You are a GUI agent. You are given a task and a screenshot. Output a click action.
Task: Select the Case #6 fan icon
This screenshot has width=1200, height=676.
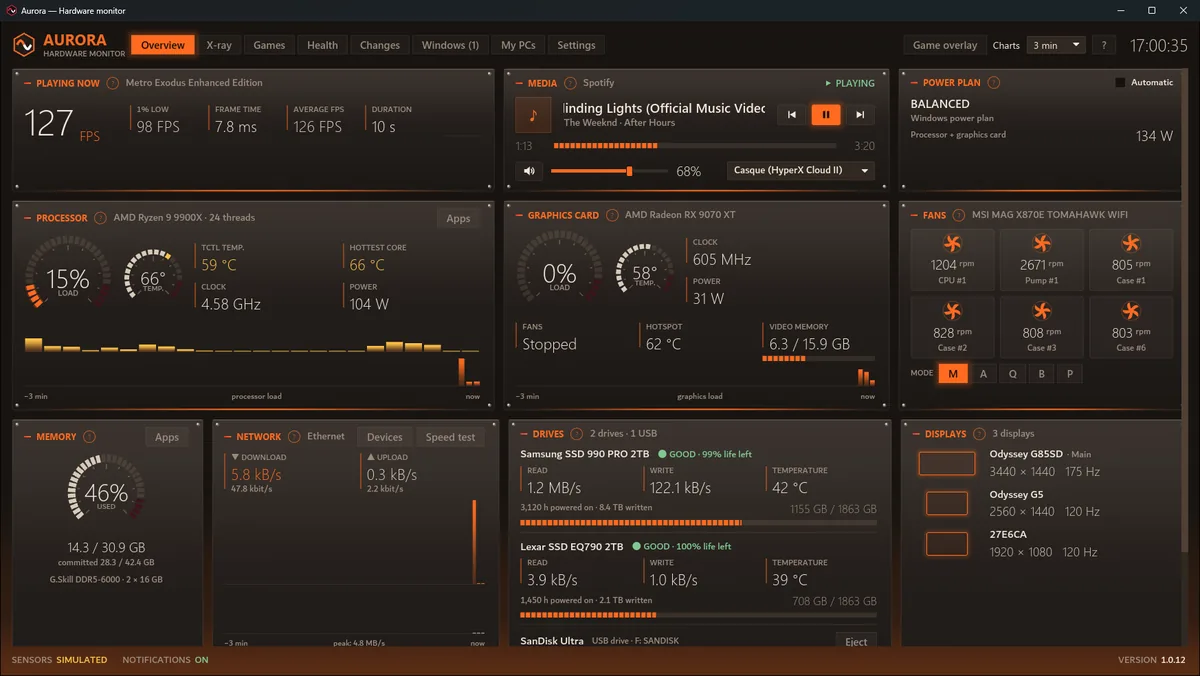(x=1130, y=311)
